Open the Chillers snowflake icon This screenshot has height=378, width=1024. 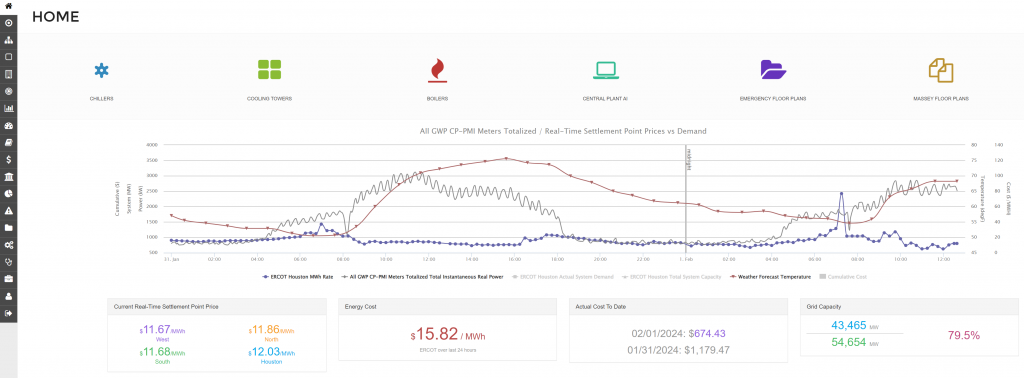(x=101, y=71)
